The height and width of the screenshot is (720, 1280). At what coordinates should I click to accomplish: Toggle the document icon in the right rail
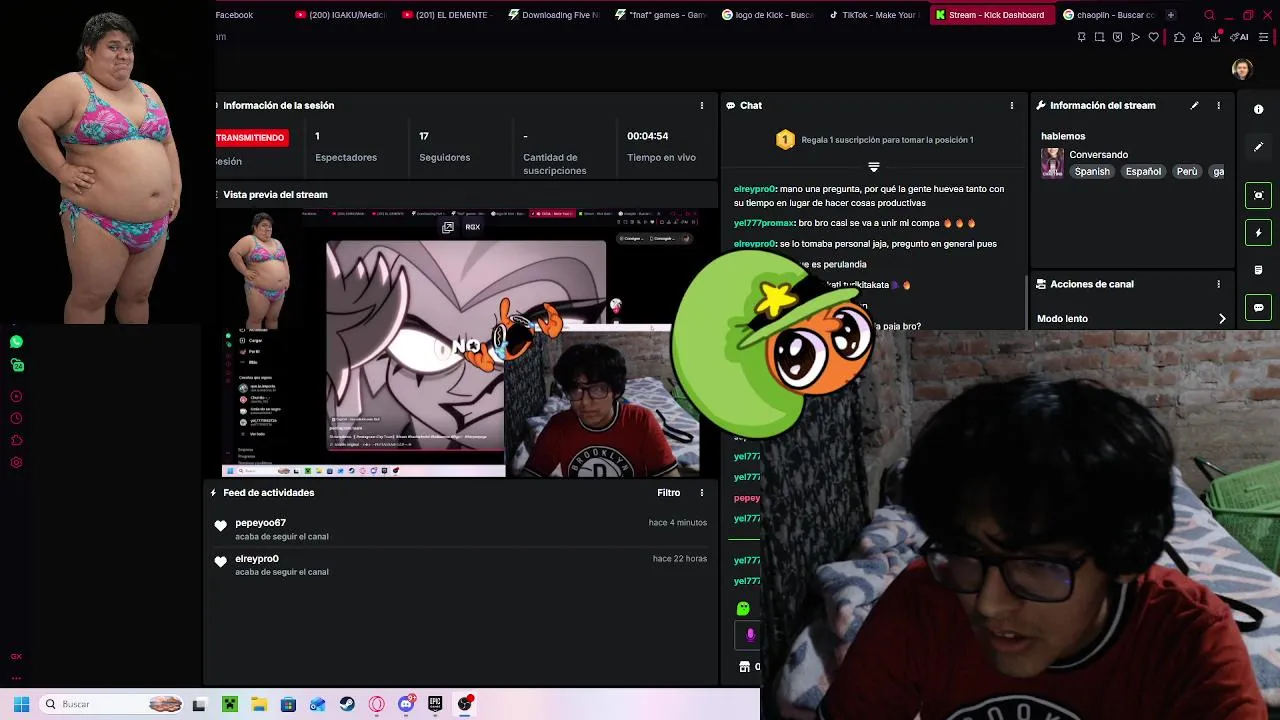click(x=1259, y=270)
